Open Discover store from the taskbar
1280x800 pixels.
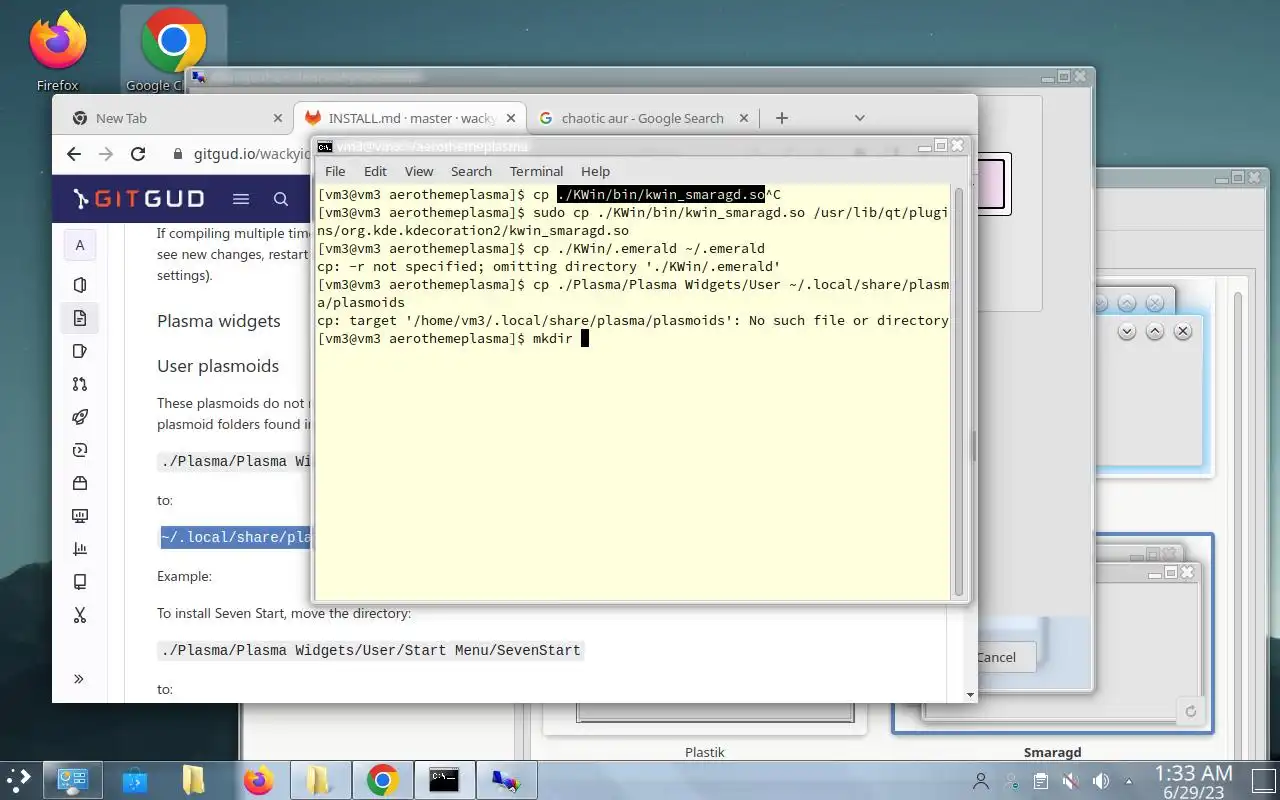[135, 780]
